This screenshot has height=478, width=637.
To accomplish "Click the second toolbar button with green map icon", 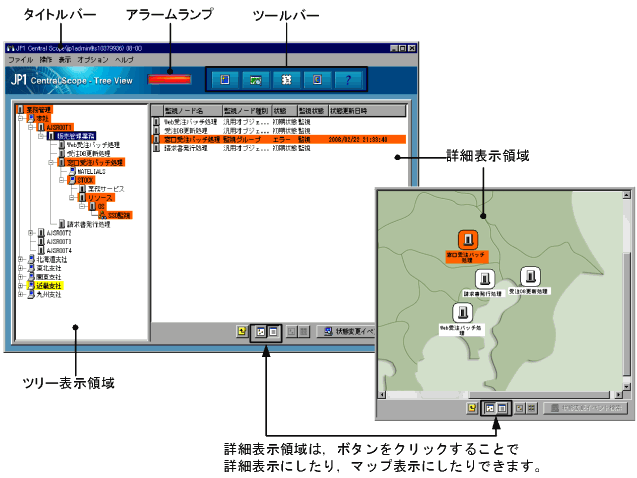I will tap(256, 80).
